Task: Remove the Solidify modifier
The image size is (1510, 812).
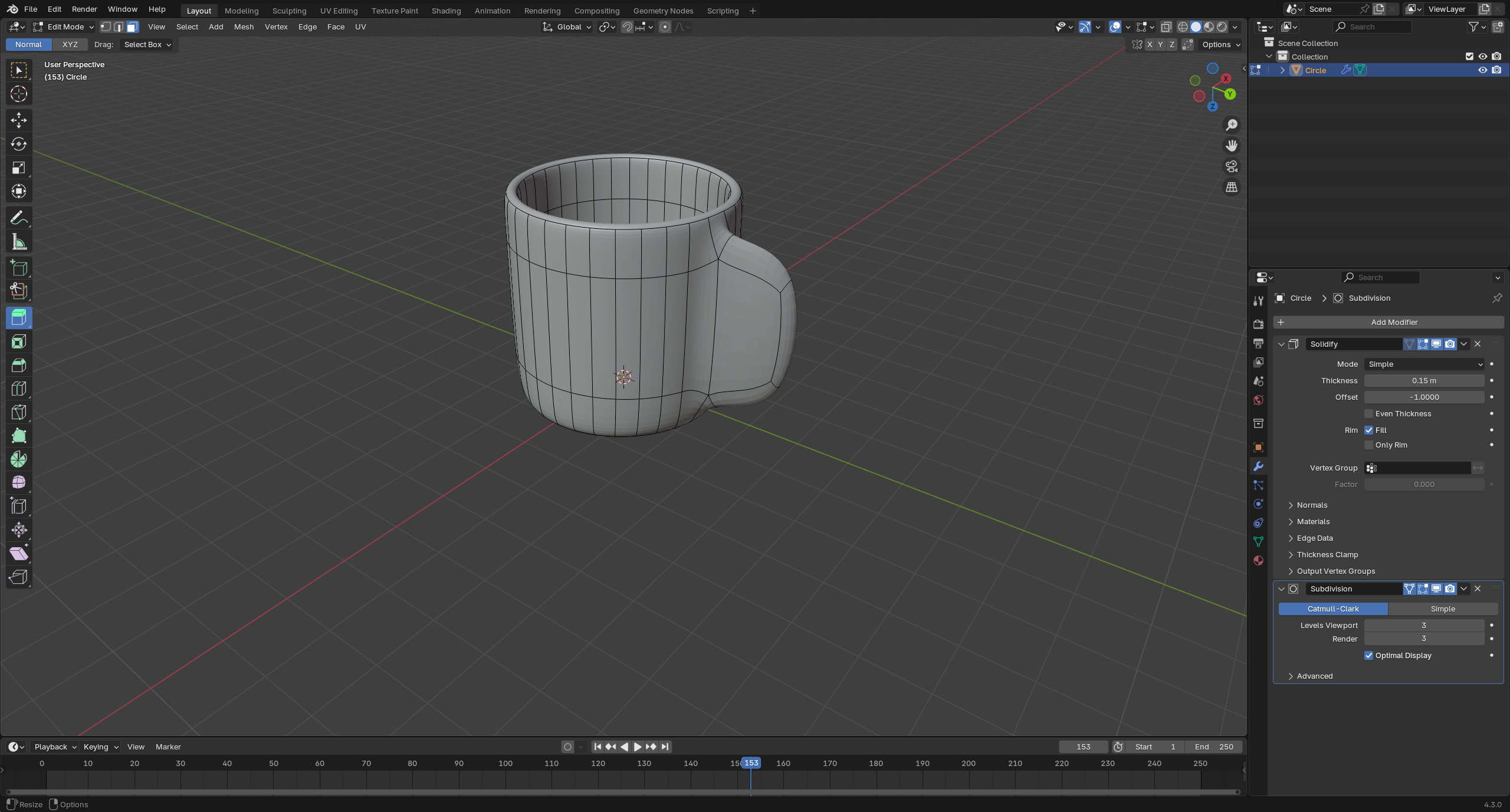Action: point(1478,344)
